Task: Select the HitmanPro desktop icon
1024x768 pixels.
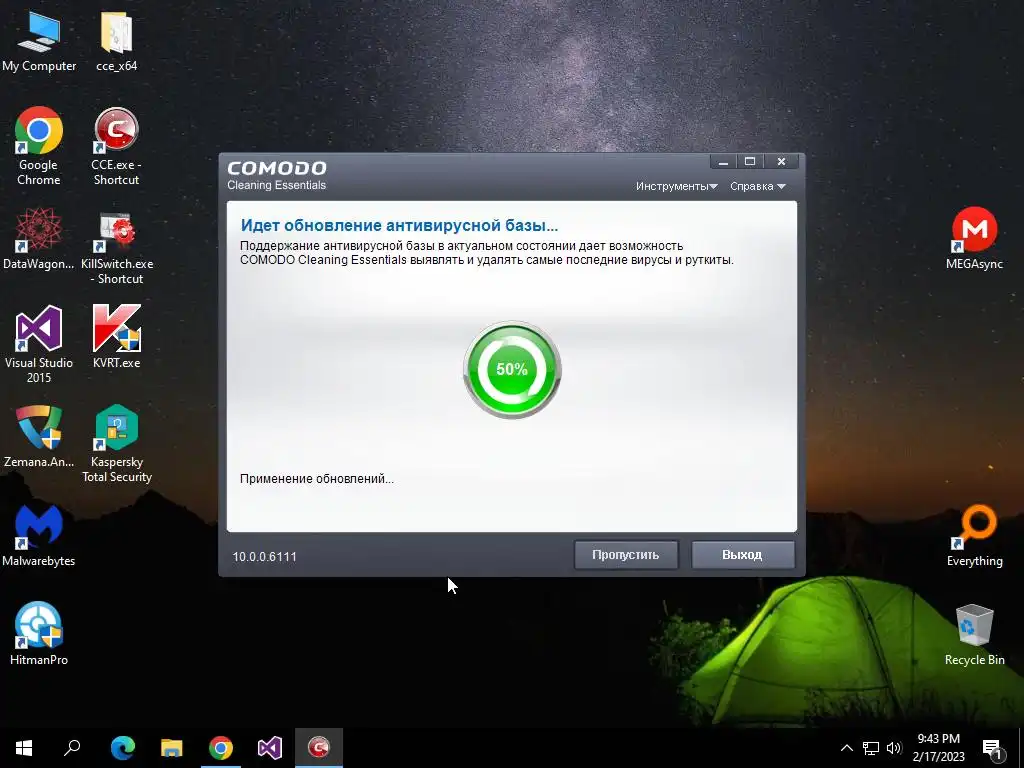Action: (39, 633)
